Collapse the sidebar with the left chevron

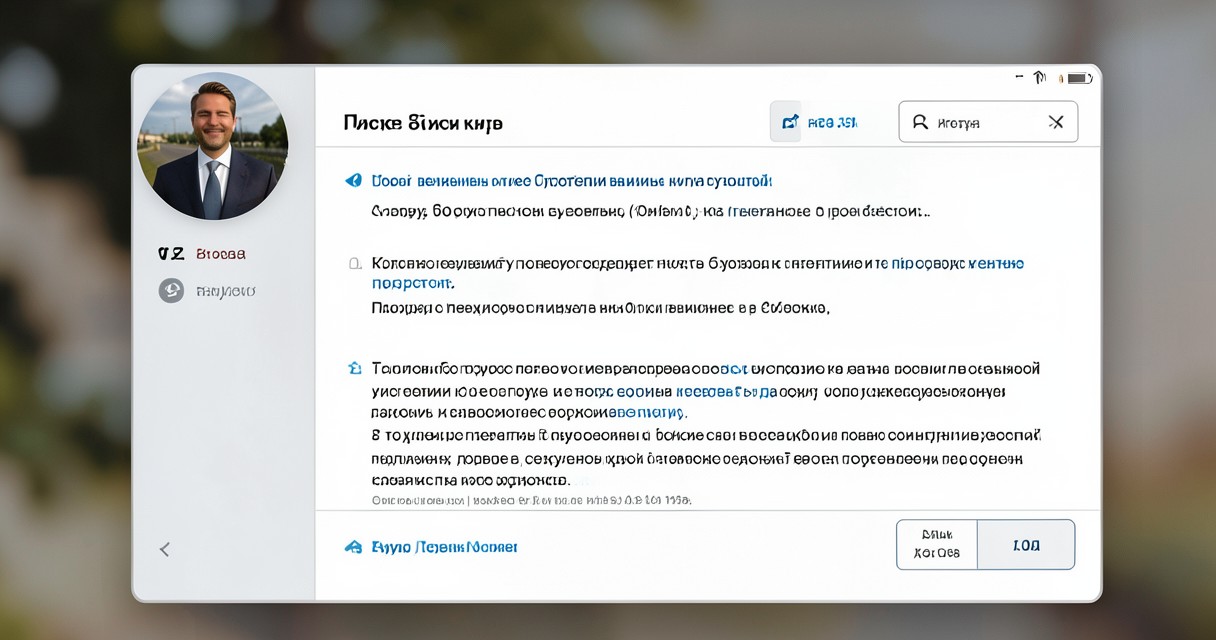coord(165,549)
